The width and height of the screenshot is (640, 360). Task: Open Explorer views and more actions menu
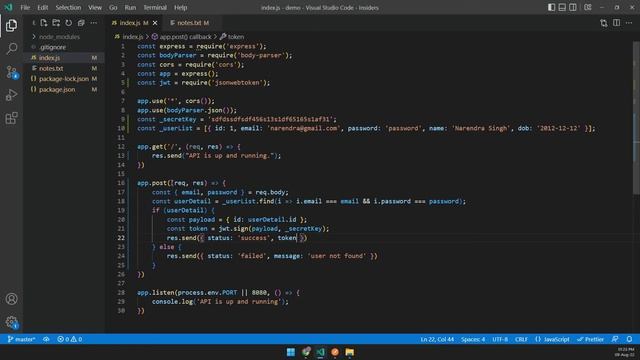(x=93, y=23)
